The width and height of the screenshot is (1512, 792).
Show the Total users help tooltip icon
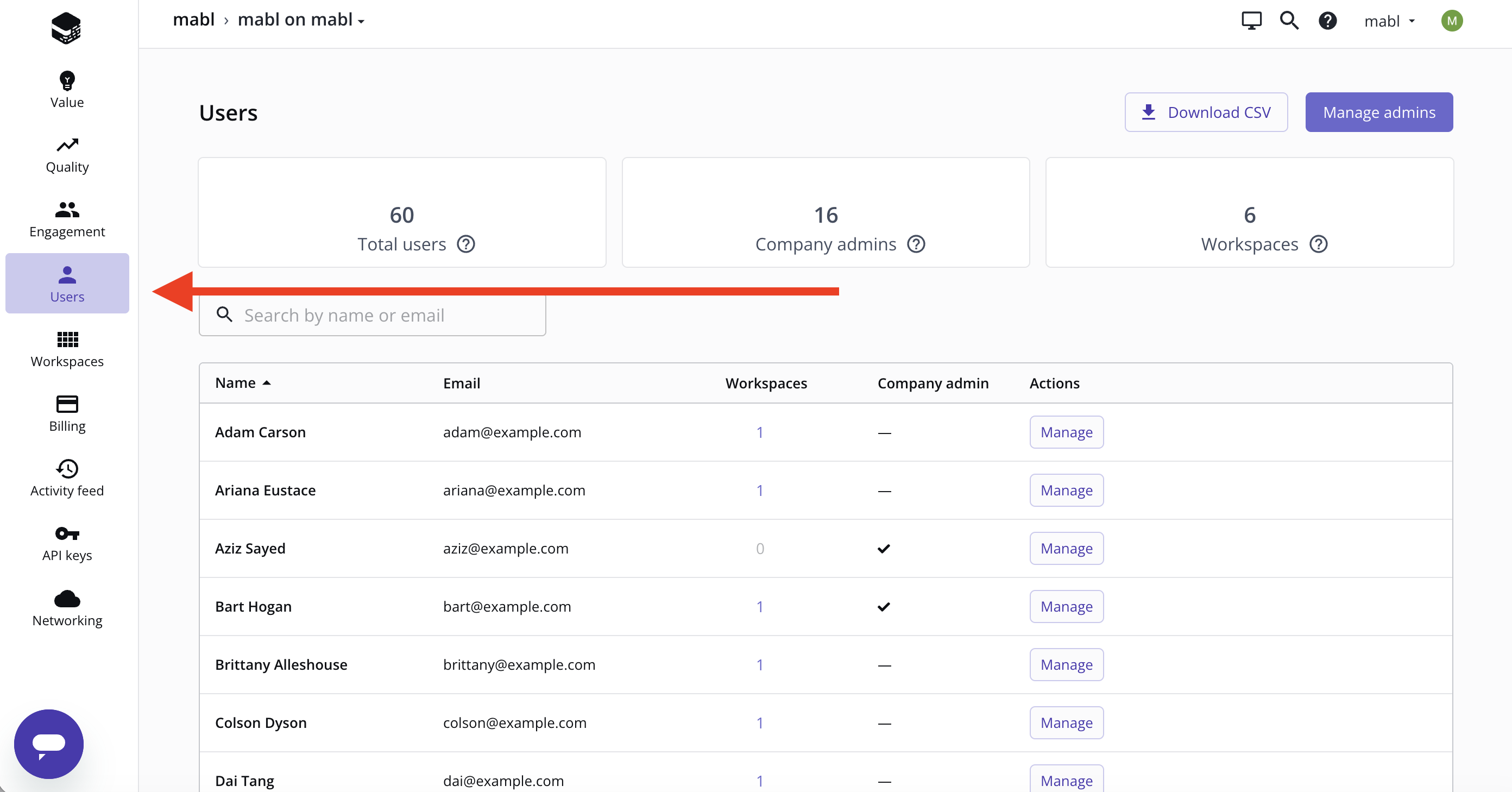[x=466, y=244]
